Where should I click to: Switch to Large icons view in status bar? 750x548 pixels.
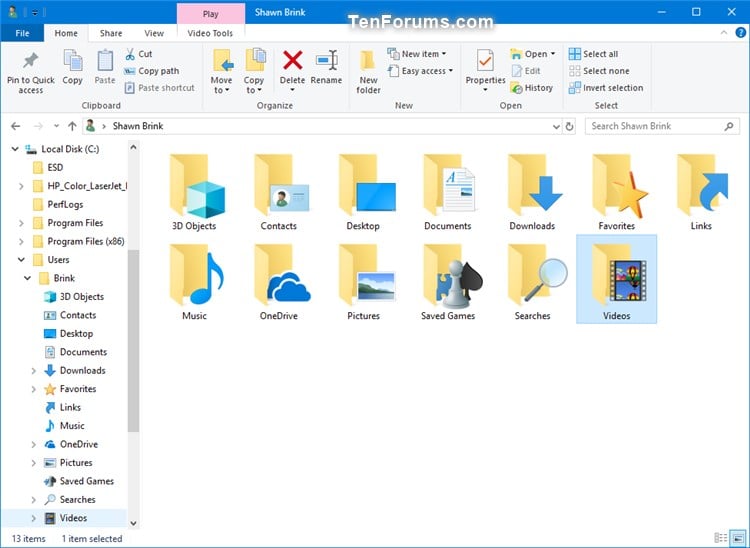click(x=739, y=538)
